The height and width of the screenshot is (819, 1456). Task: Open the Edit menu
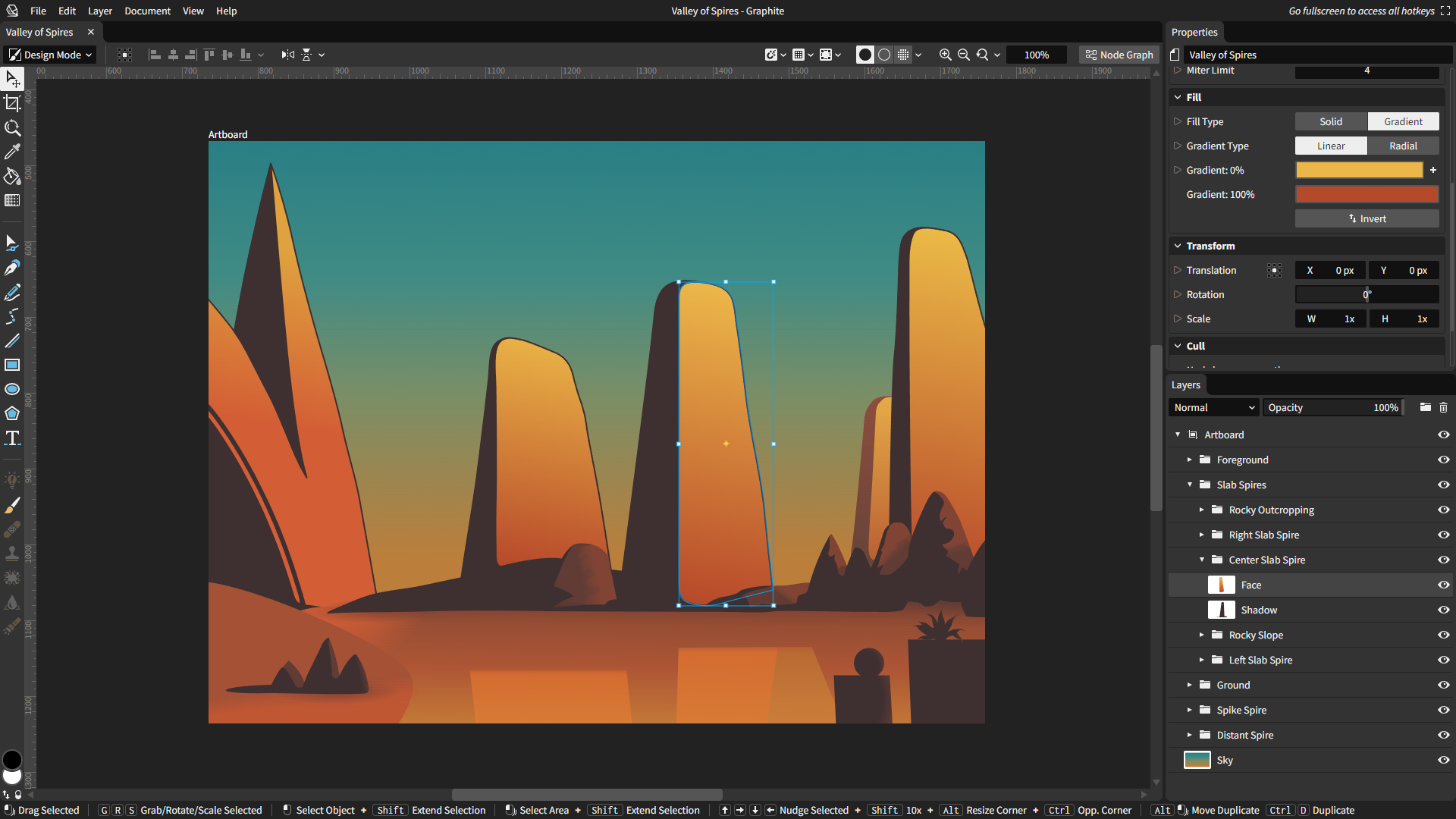click(x=65, y=11)
